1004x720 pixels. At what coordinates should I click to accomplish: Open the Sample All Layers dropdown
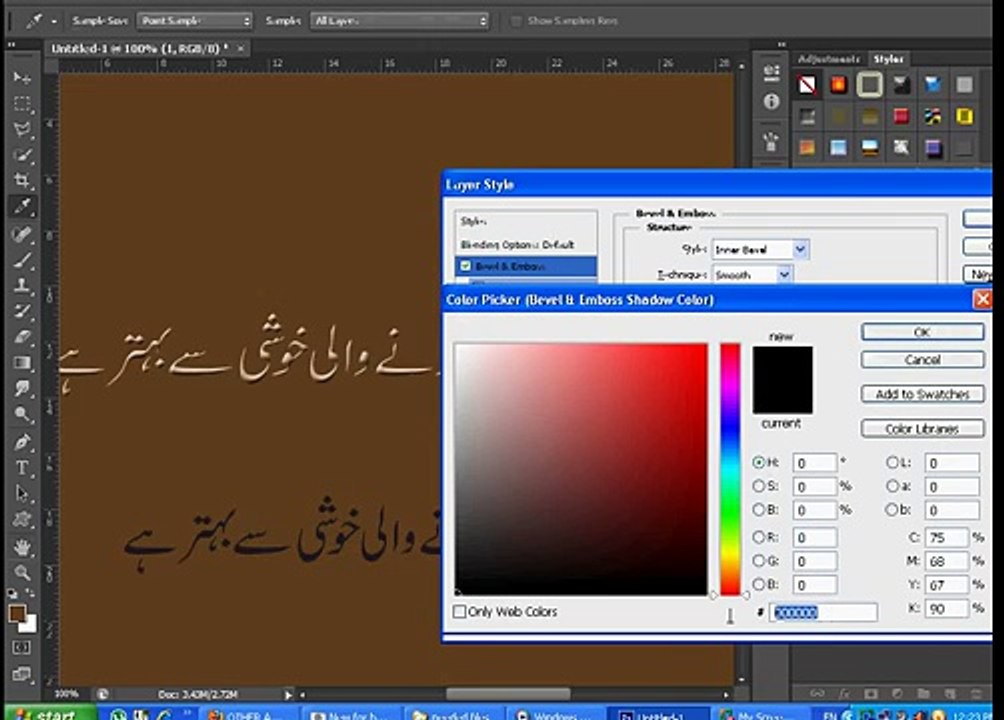tap(400, 20)
